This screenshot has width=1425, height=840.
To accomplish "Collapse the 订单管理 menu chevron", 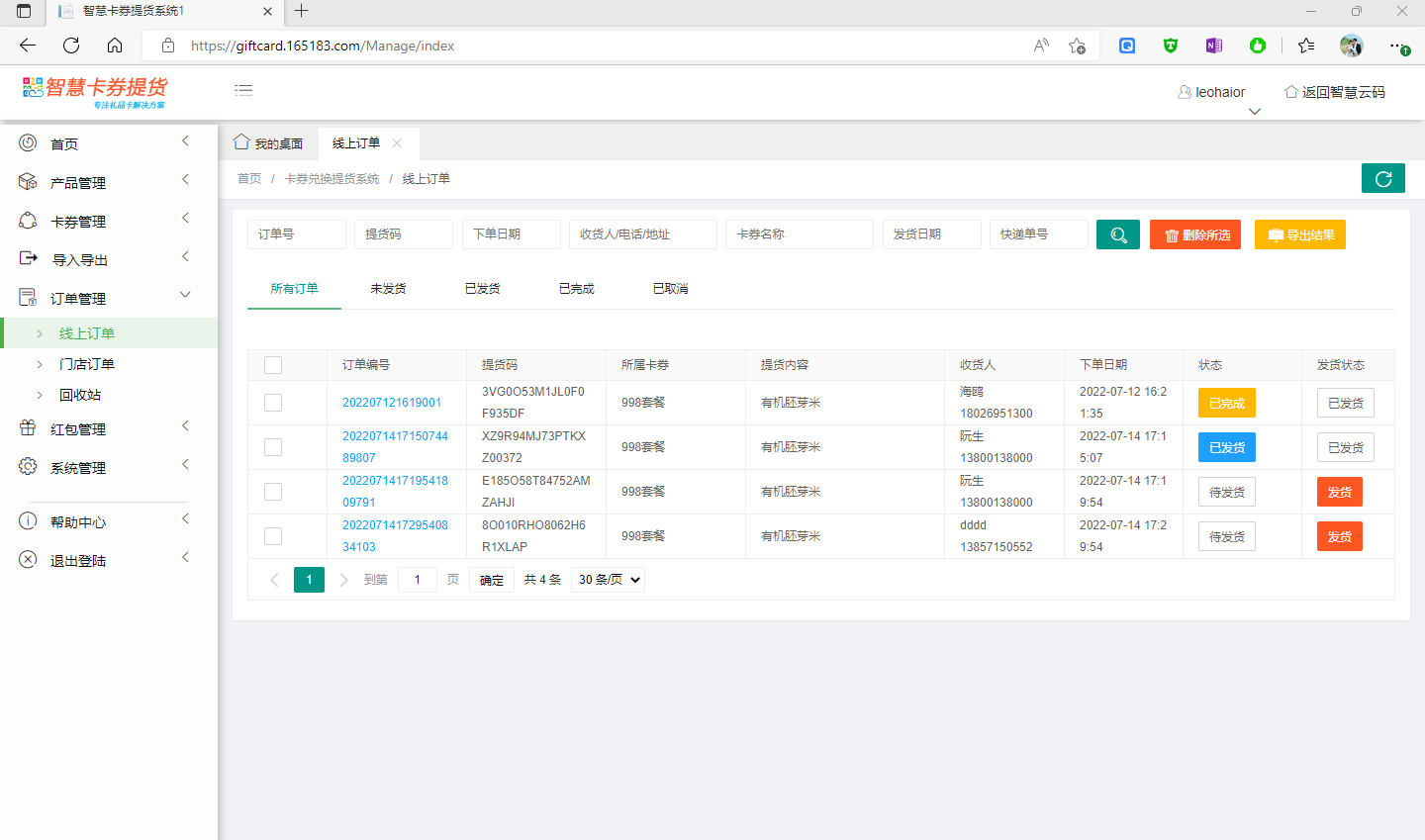I will click(185, 295).
